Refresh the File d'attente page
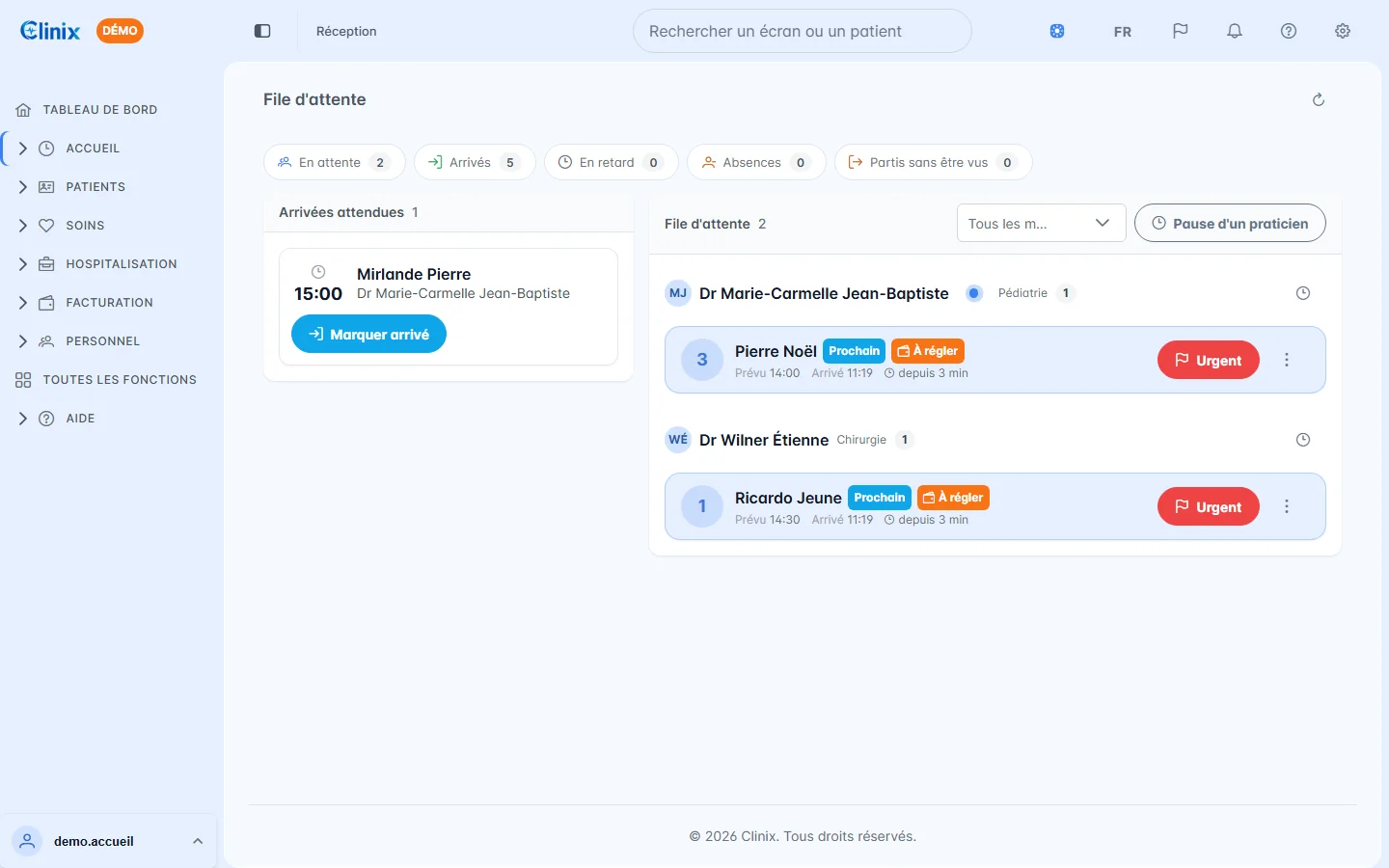This screenshot has width=1389, height=868. 1319,99
